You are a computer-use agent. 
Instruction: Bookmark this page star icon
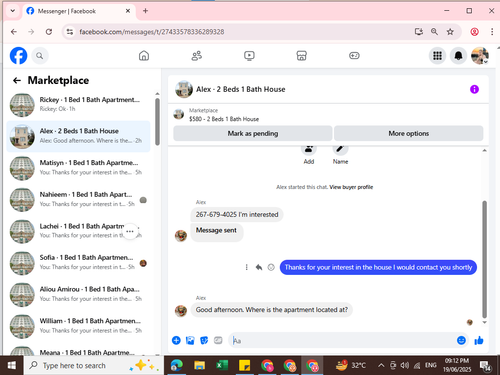[x=450, y=32]
